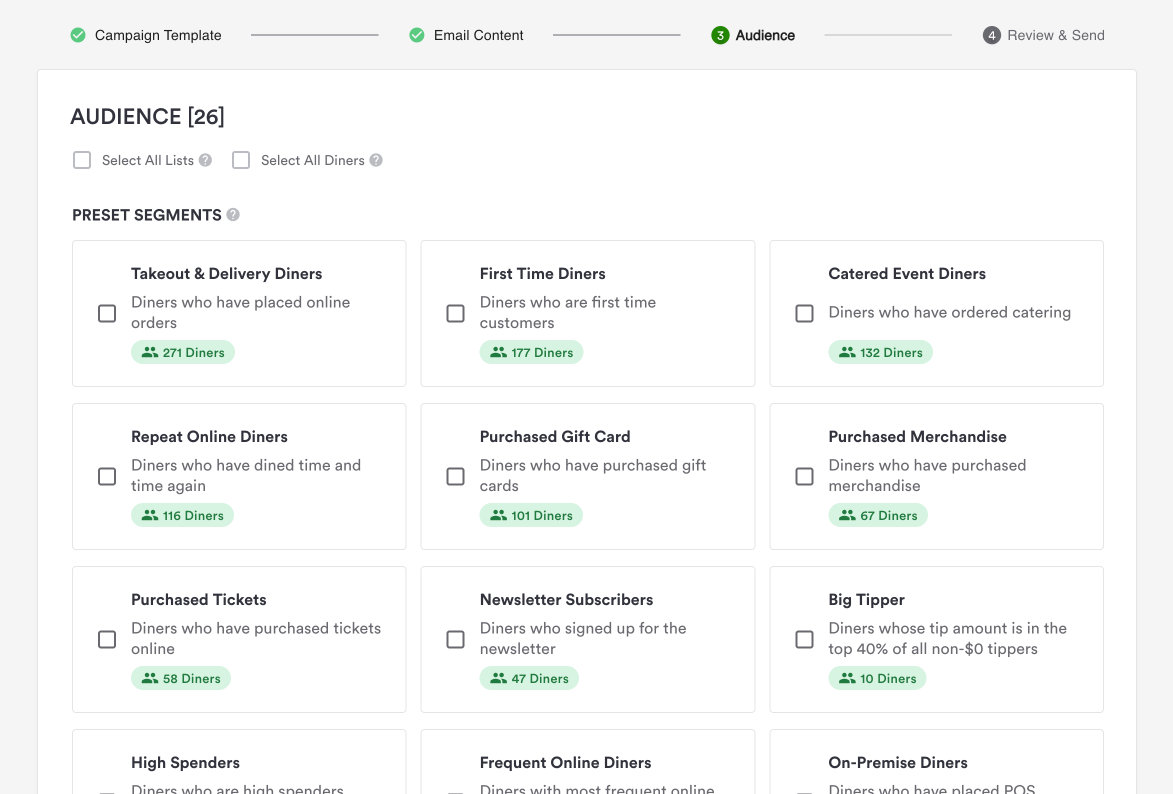1173x794 pixels.
Task: Click green checkmark icon for Campaign Template
Action: coord(78,35)
